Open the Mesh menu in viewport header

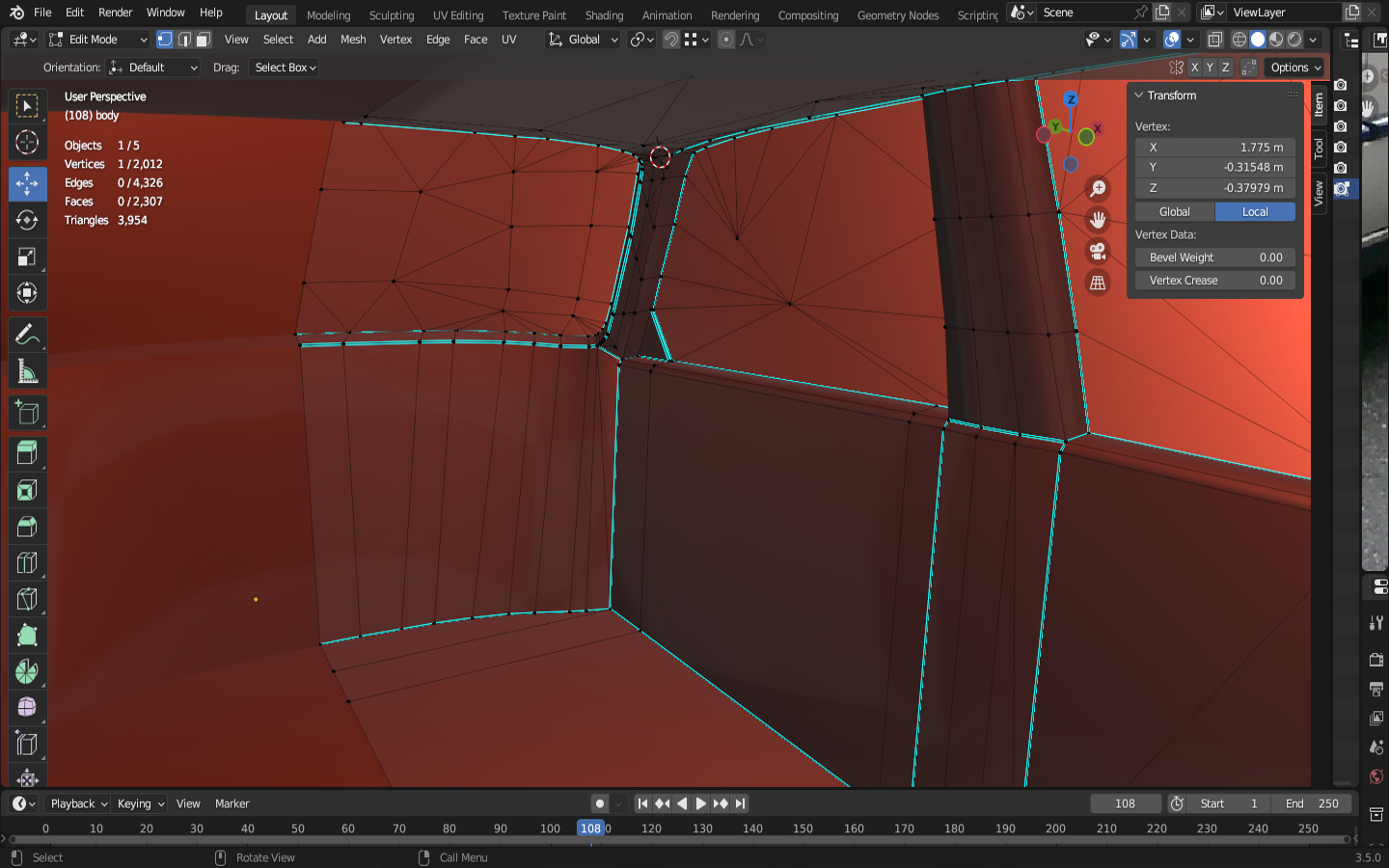[353, 40]
